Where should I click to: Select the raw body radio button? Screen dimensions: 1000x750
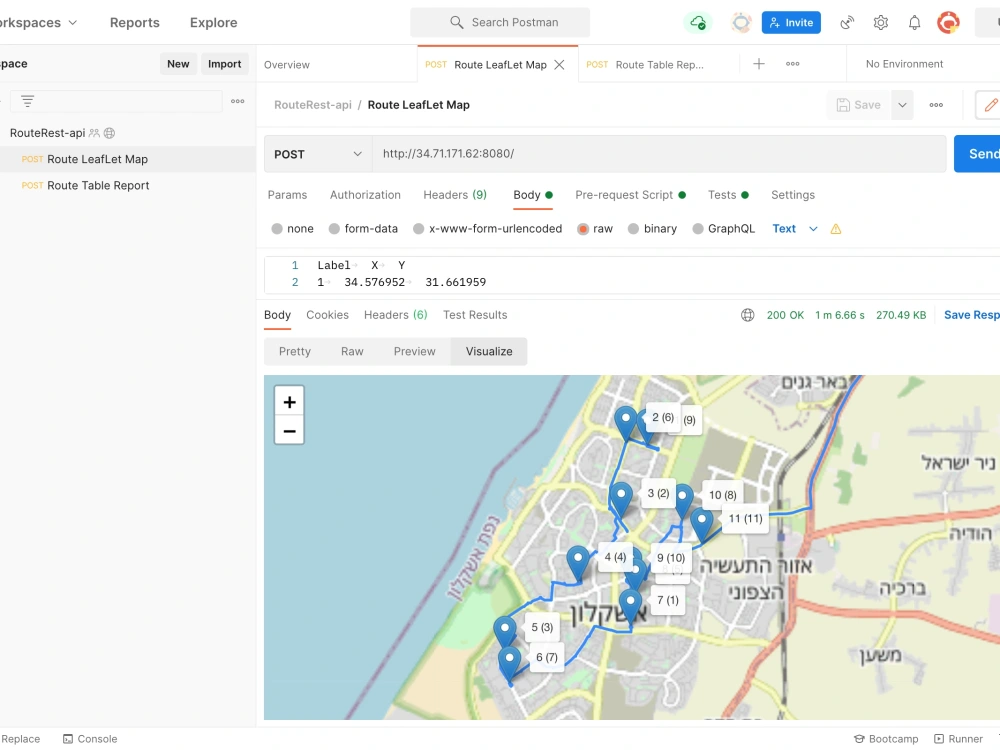[x=582, y=228]
